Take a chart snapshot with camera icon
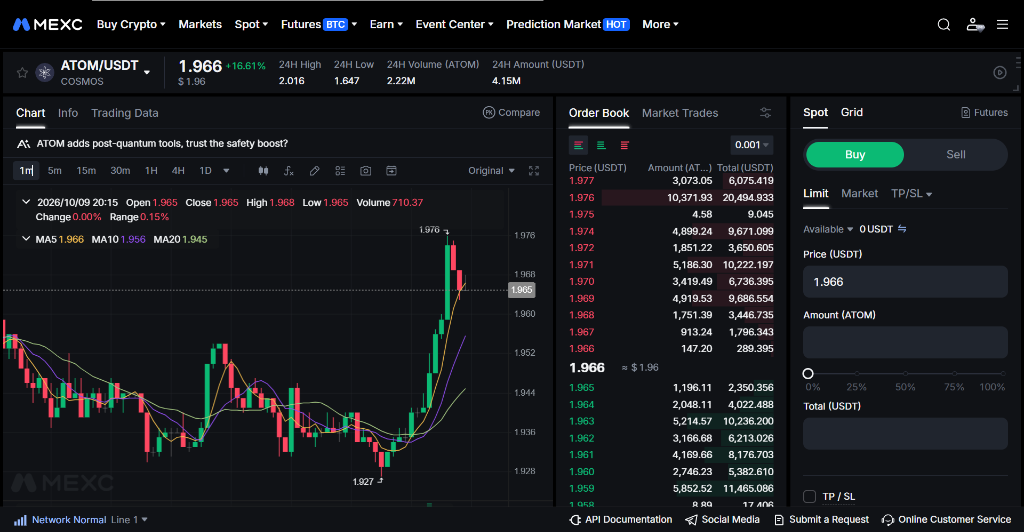The height and width of the screenshot is (532, 1024). 366,171
